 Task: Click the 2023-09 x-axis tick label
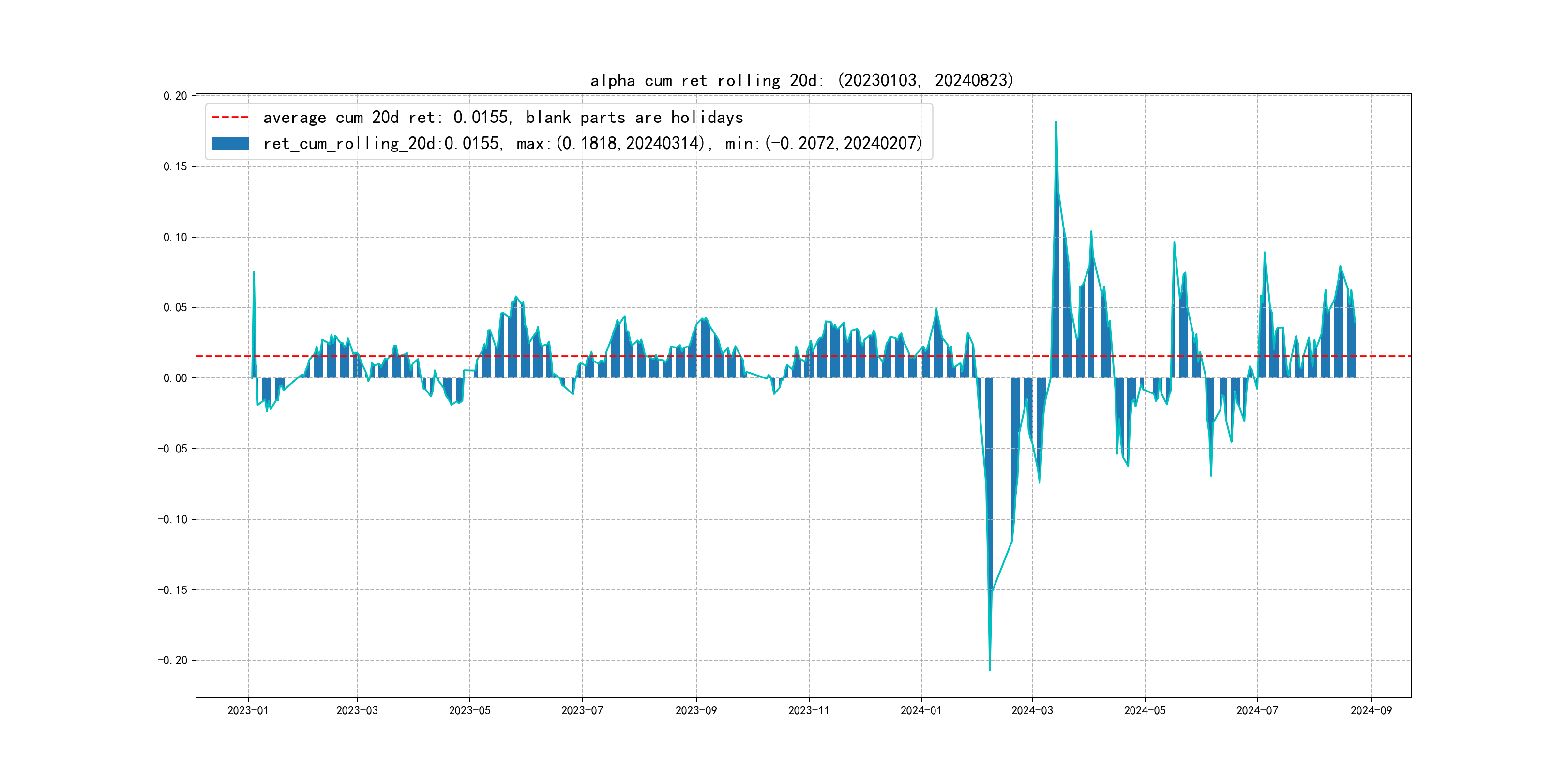pyautogui.click(x=696, y=710)
